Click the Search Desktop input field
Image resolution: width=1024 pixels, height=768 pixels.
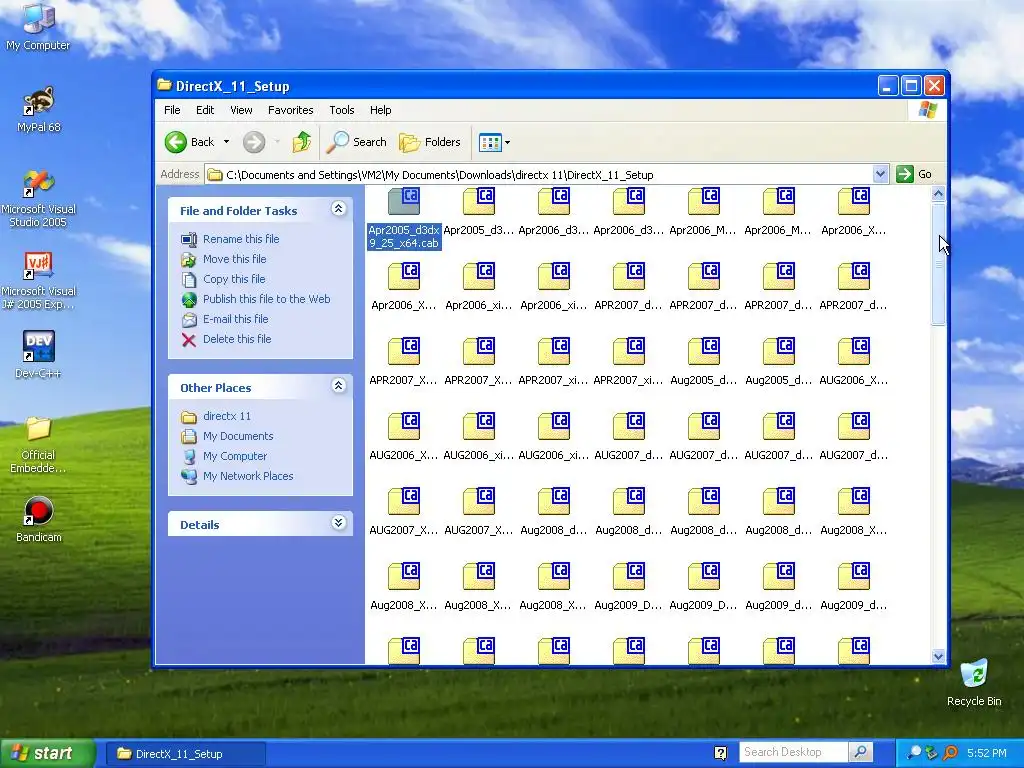click(793, 752)
